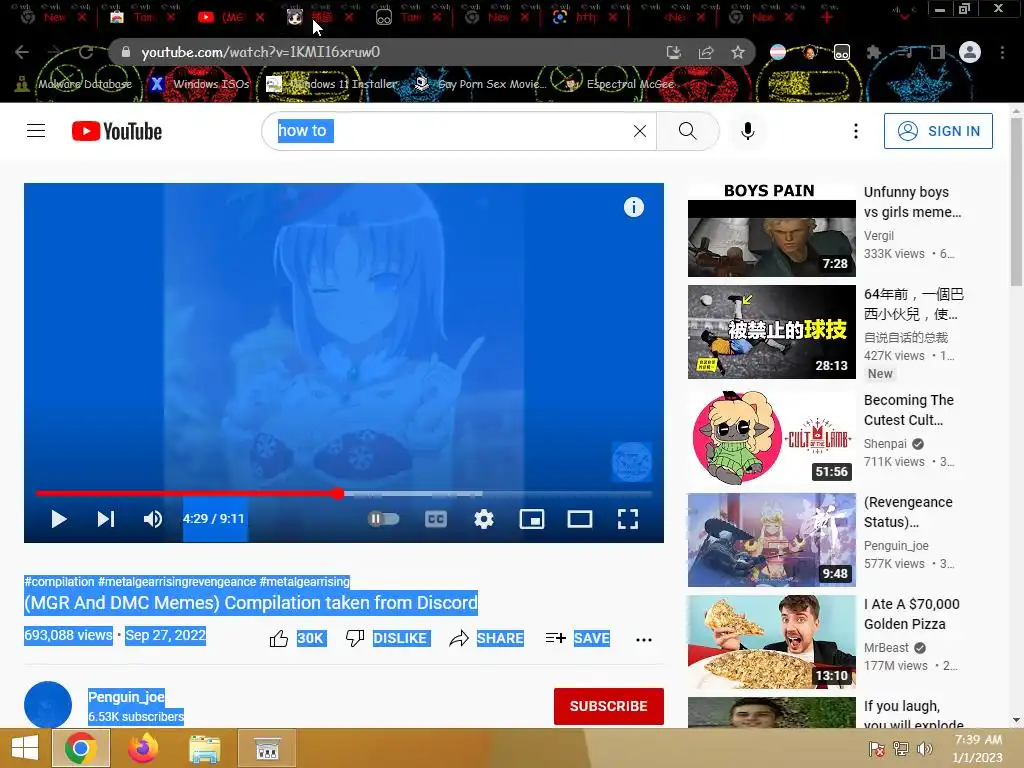Open the Chrome profile avatar
The width and height of the screenshot is (1024, 768).
(x=970, y=52)
